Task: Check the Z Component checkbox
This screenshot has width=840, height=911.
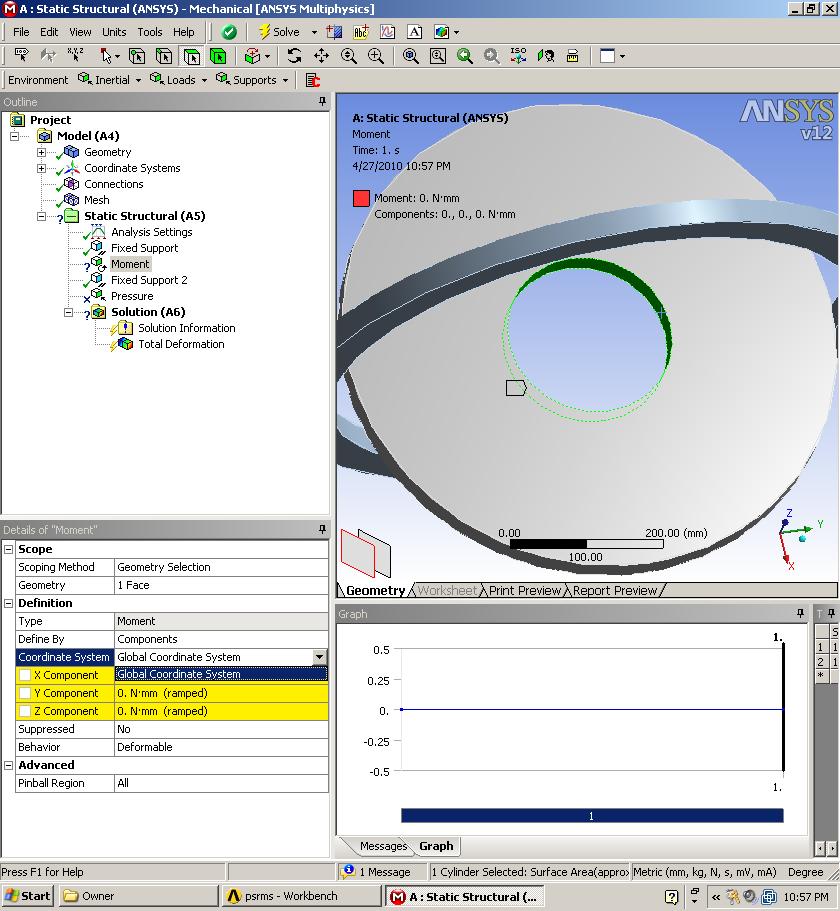Action: click(x=25, y=711)
